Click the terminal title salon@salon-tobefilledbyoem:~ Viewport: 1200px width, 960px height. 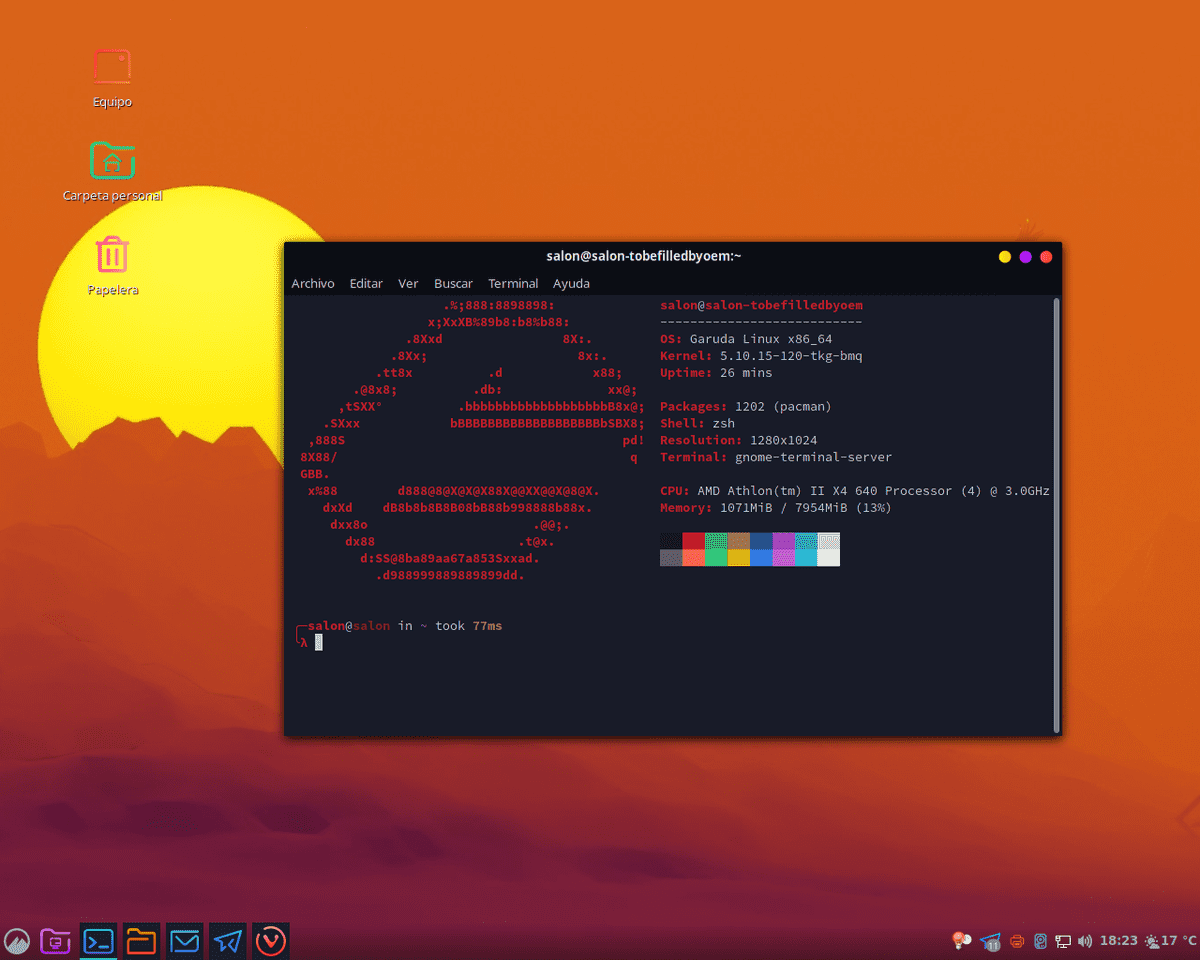pos(644,256)
